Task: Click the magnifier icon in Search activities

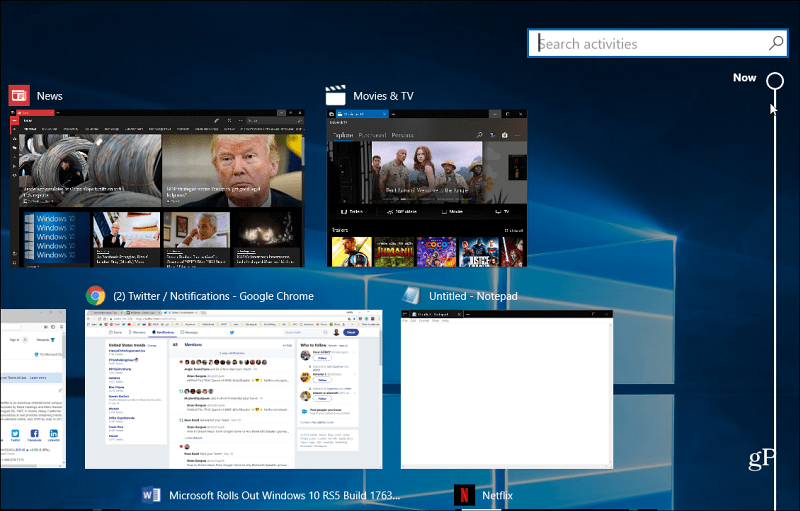Action: (776, 43)
